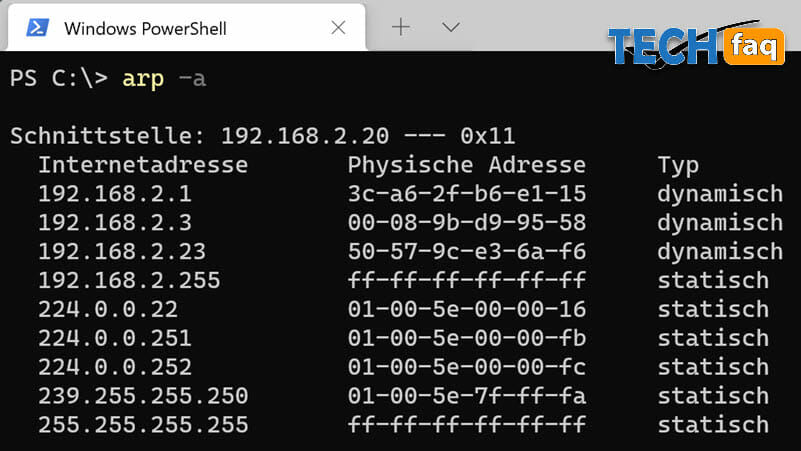Image resolution: width=801 pixels, height=451 pixels.
Task: Click the Schnittstelle 192.168.2.20 line
Action: (263, 136)
